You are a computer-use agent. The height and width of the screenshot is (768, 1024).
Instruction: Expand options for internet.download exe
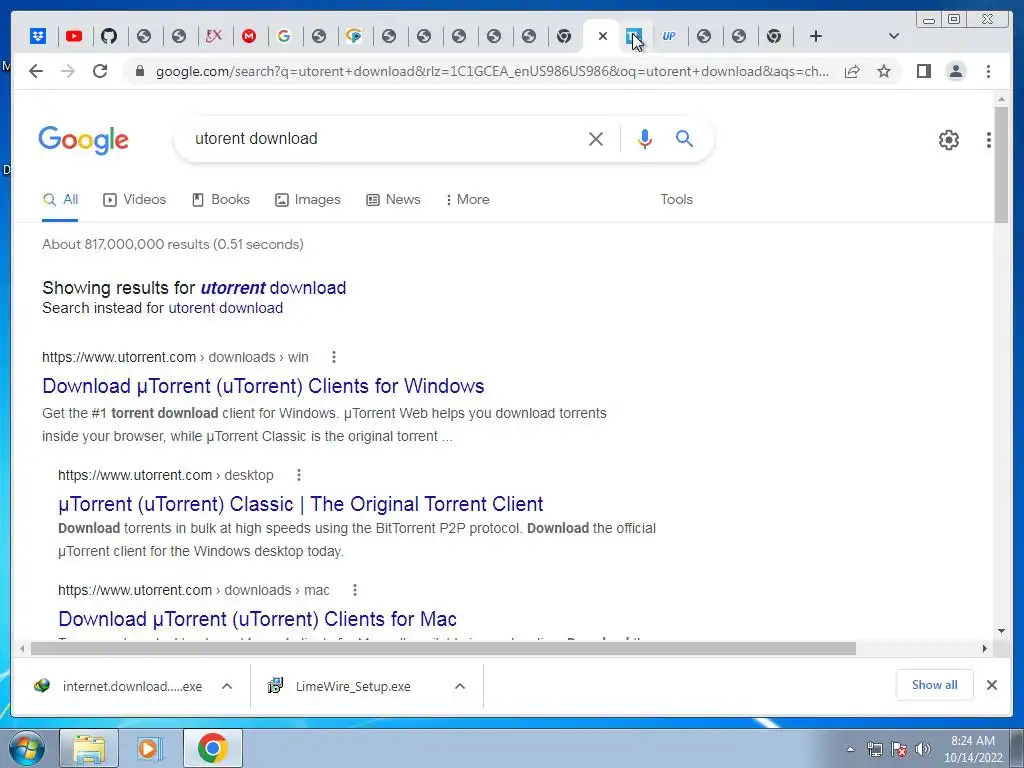(x=227, y=686)
